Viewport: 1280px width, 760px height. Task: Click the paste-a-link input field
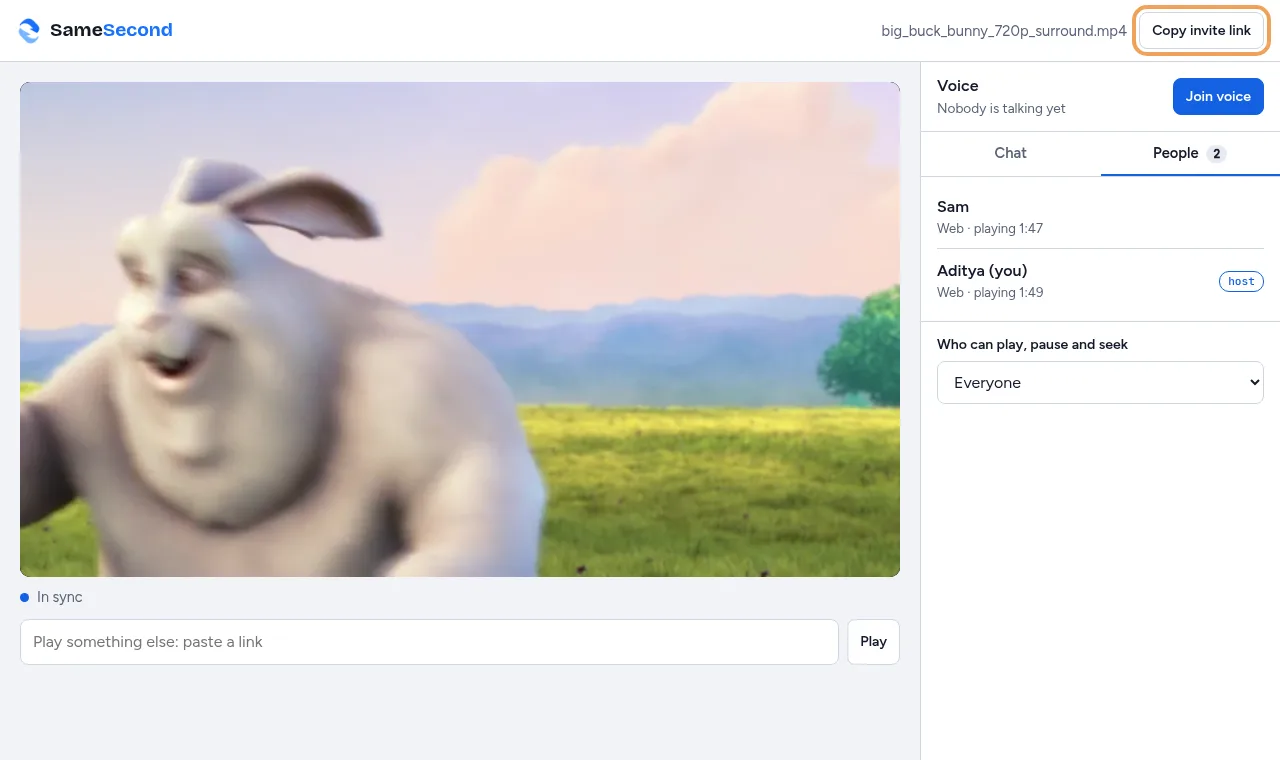click(x=429, y=642)
